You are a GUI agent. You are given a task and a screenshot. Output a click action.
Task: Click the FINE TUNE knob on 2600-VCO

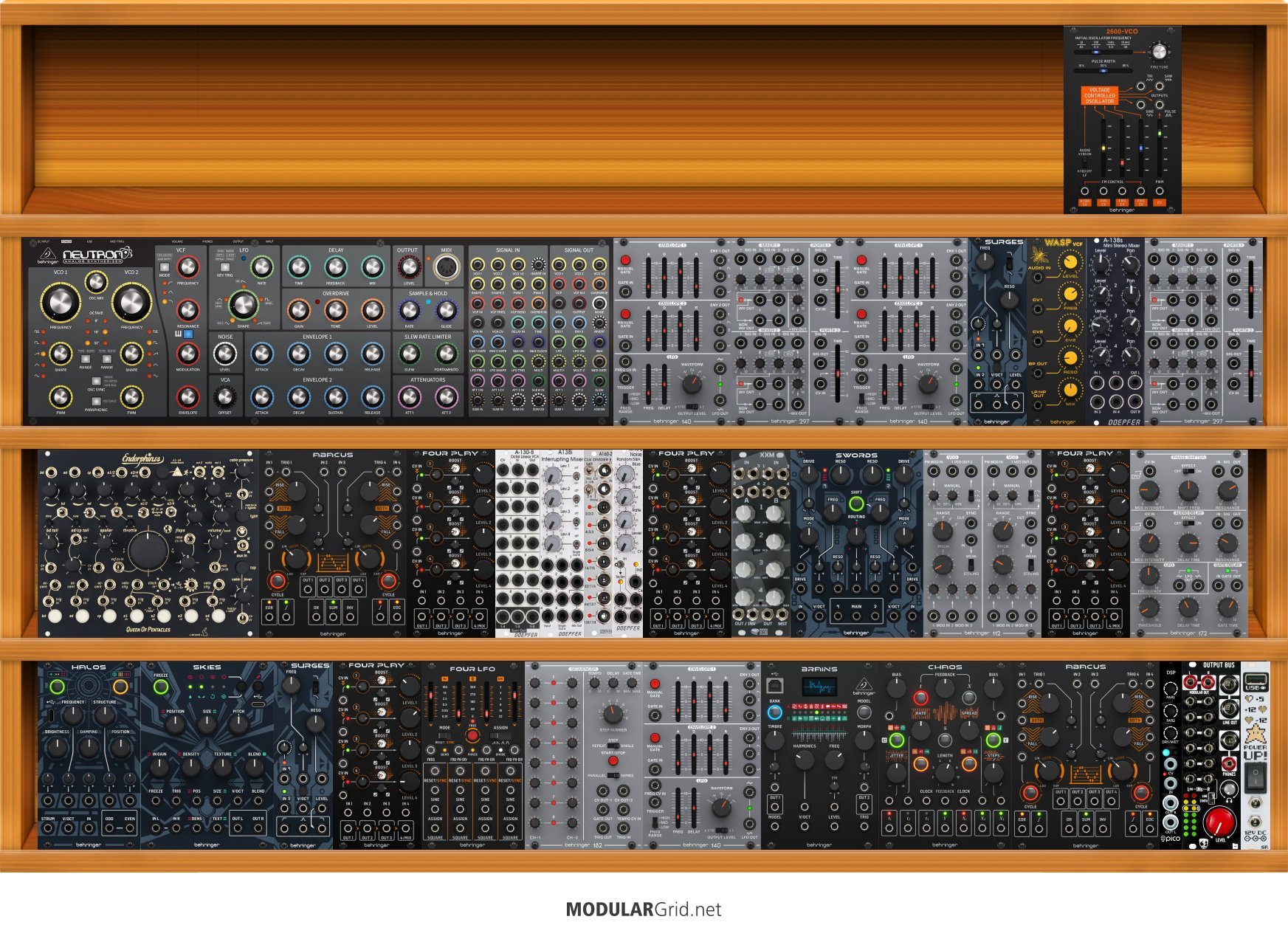pos(1160,52)
